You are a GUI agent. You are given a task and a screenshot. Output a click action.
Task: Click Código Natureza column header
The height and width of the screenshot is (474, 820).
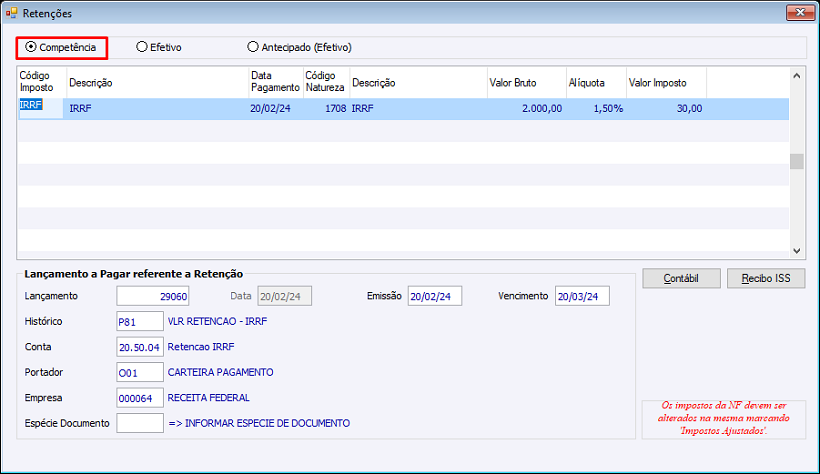pyautogui.click(x=326, y=82)
